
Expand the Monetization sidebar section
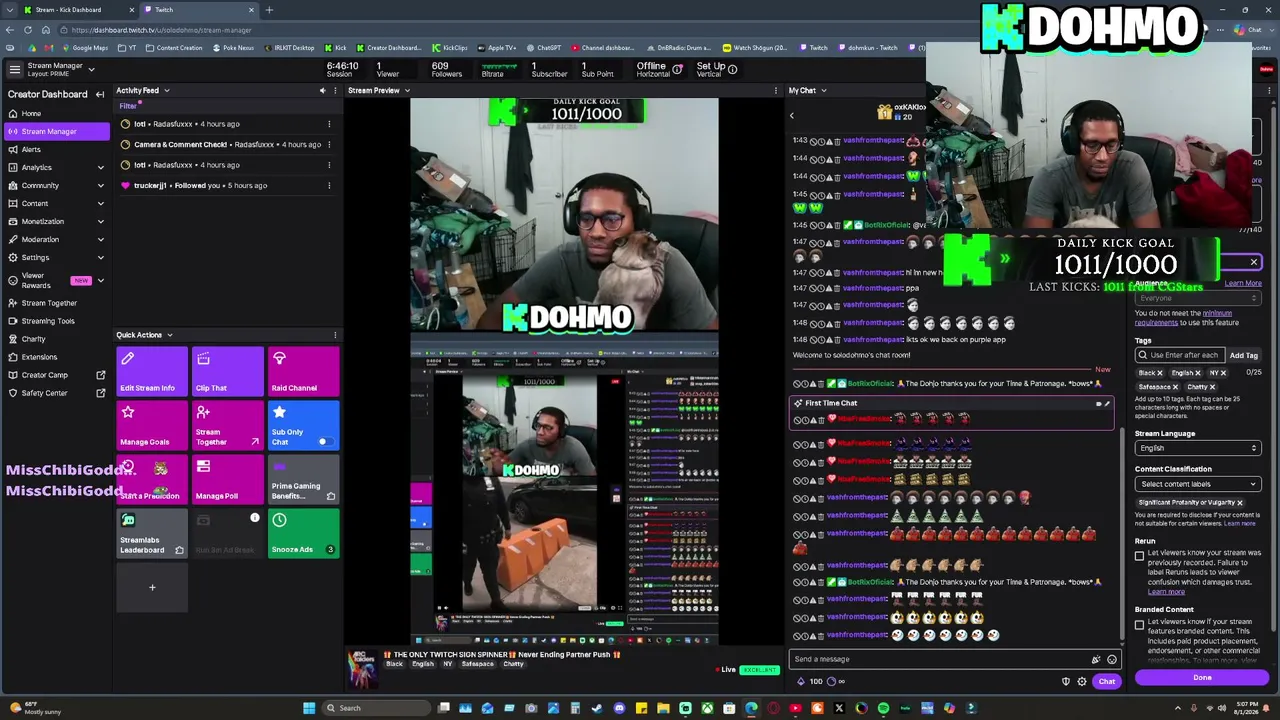click(x=100, y=221)
